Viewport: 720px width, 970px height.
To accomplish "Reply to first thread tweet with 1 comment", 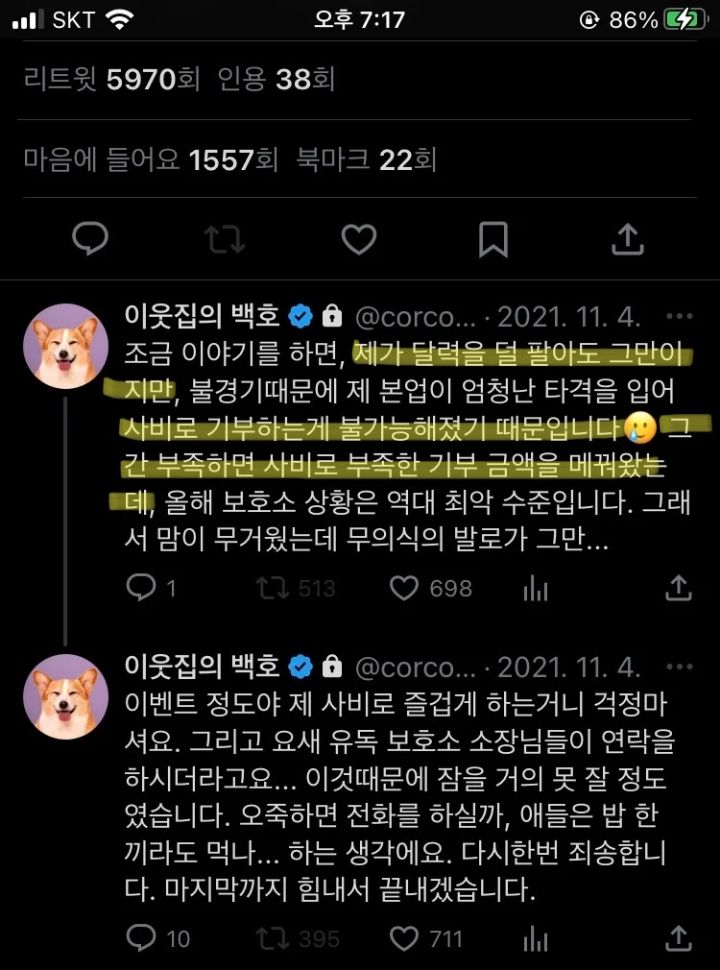I will pos(151,588).
